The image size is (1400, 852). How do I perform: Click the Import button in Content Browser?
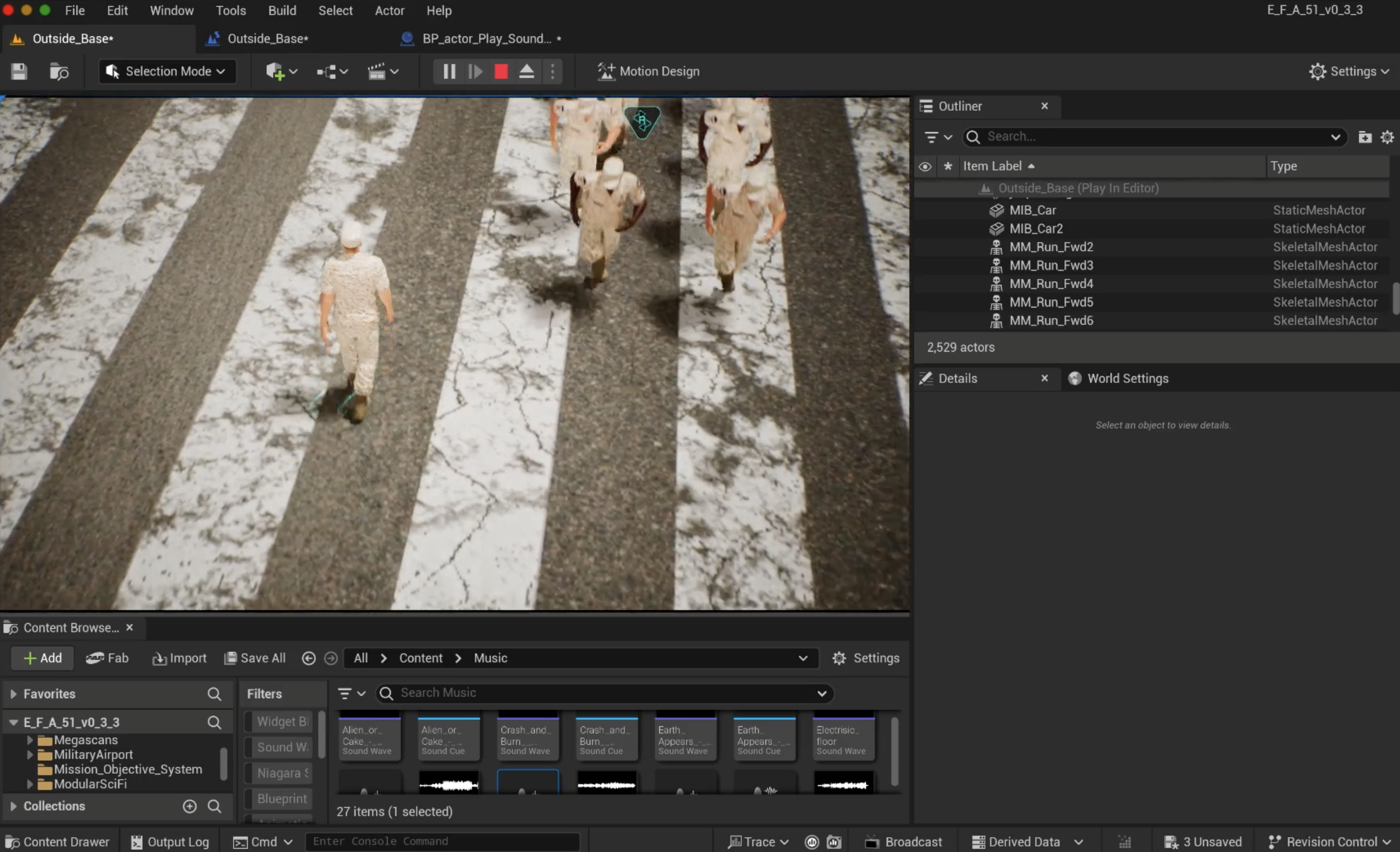[x=180, y=659]
